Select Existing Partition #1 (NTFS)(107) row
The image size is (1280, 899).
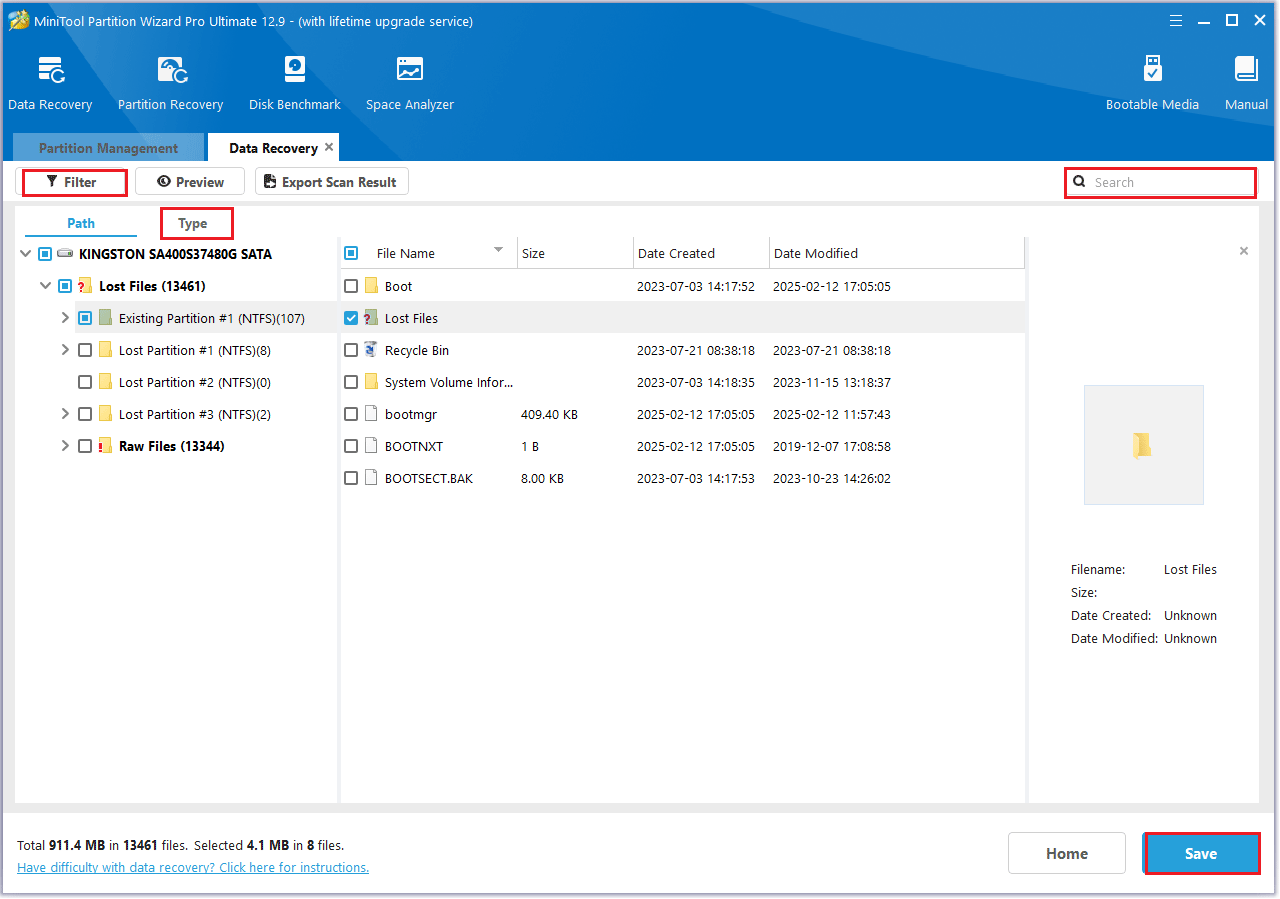click(212, 318)
